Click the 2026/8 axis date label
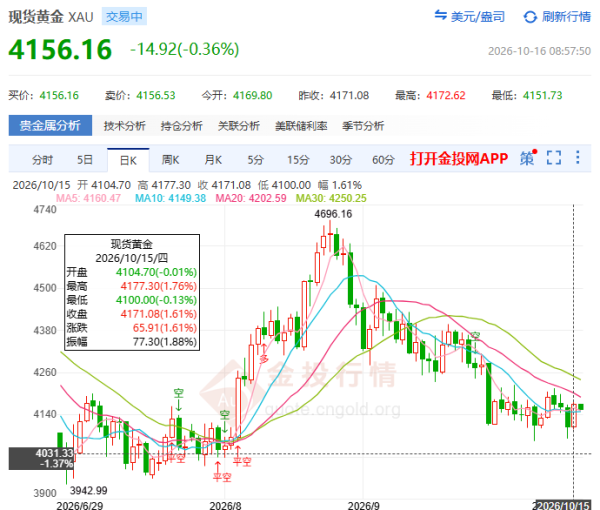Image resolution: width=600 pixels, height=510 pixels. [x=225, y=505]
